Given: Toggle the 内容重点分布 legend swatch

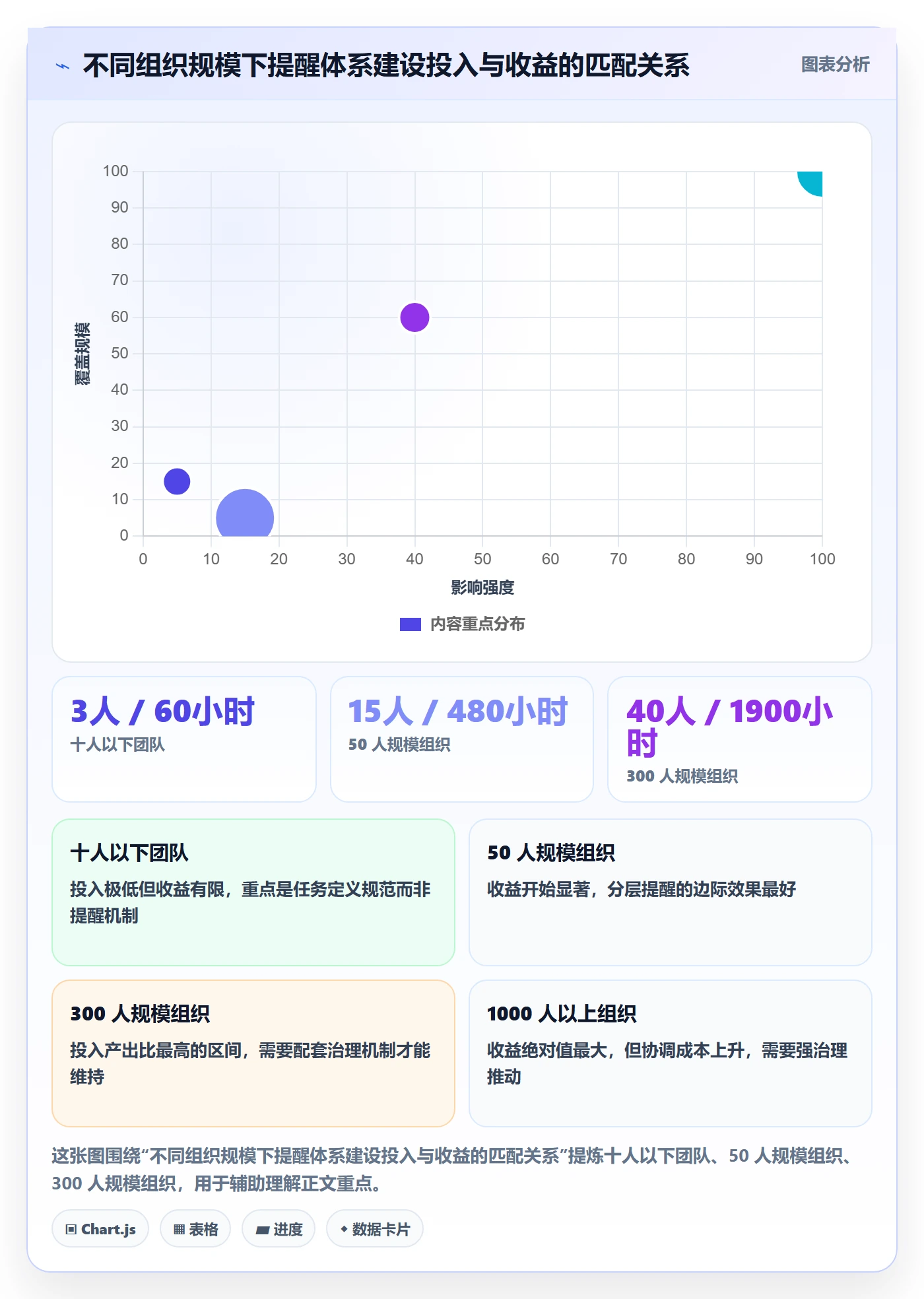Looking at the screenshot, I should pyautogui.click(x=410, y=624).
